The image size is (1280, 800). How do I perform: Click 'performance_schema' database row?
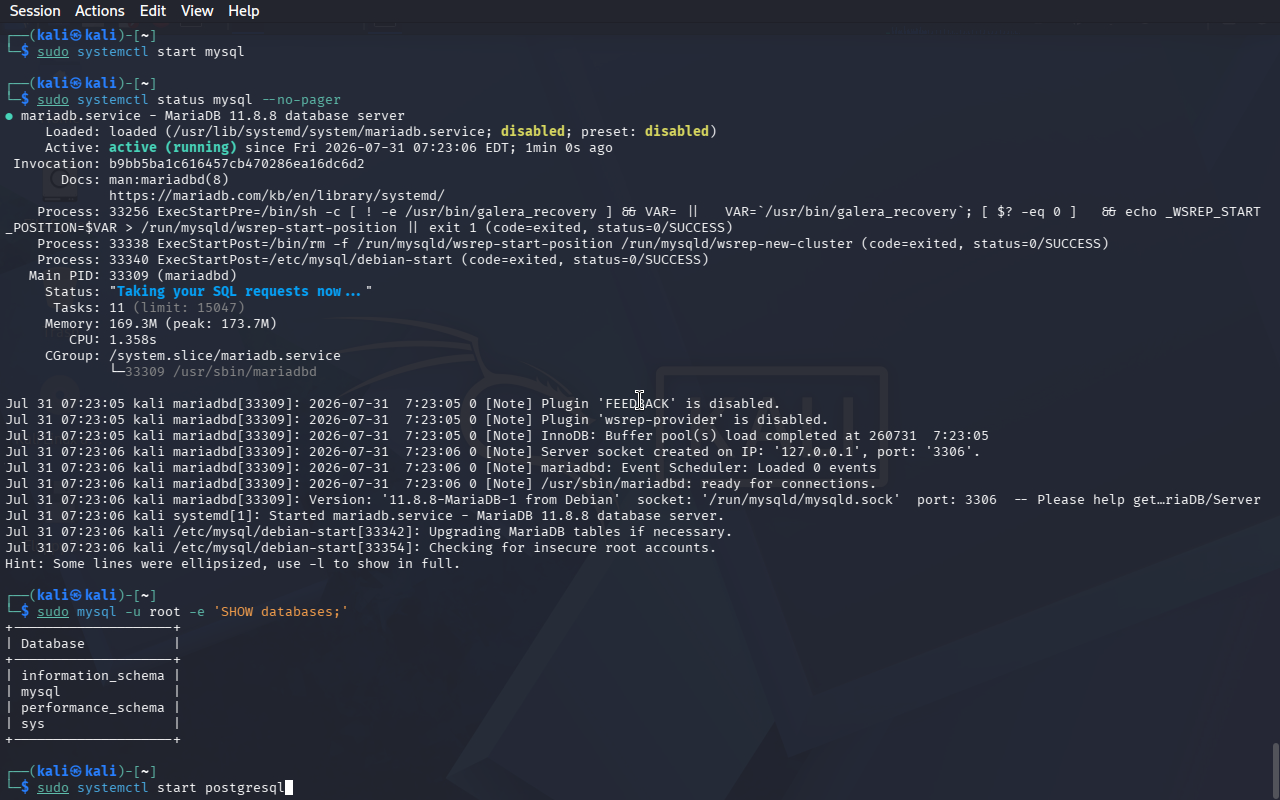[x=92, y=707]
